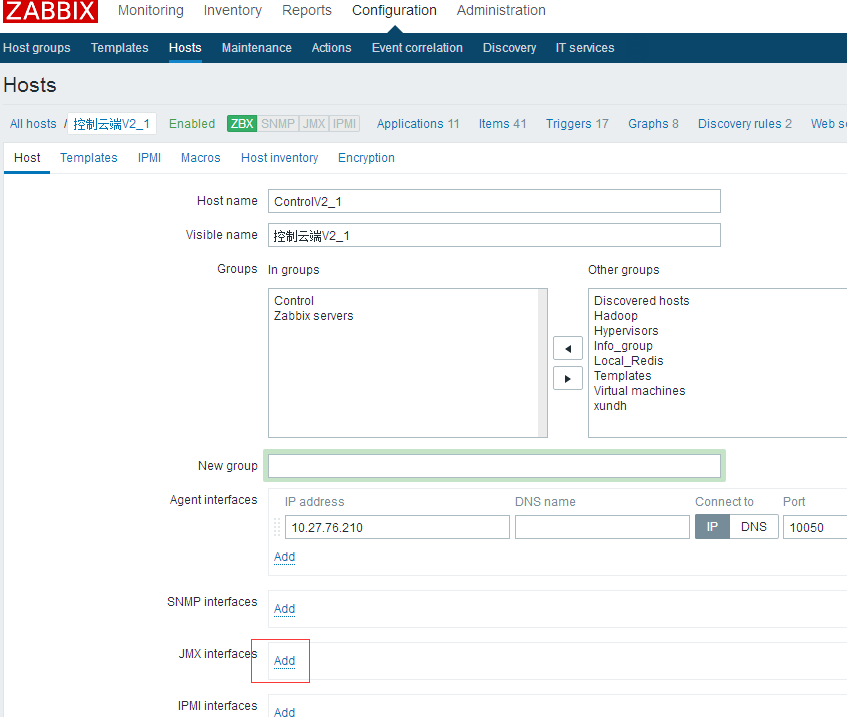Go to Hosts submenu
This screenshot has height=717, width=847.
click(185, 48)
